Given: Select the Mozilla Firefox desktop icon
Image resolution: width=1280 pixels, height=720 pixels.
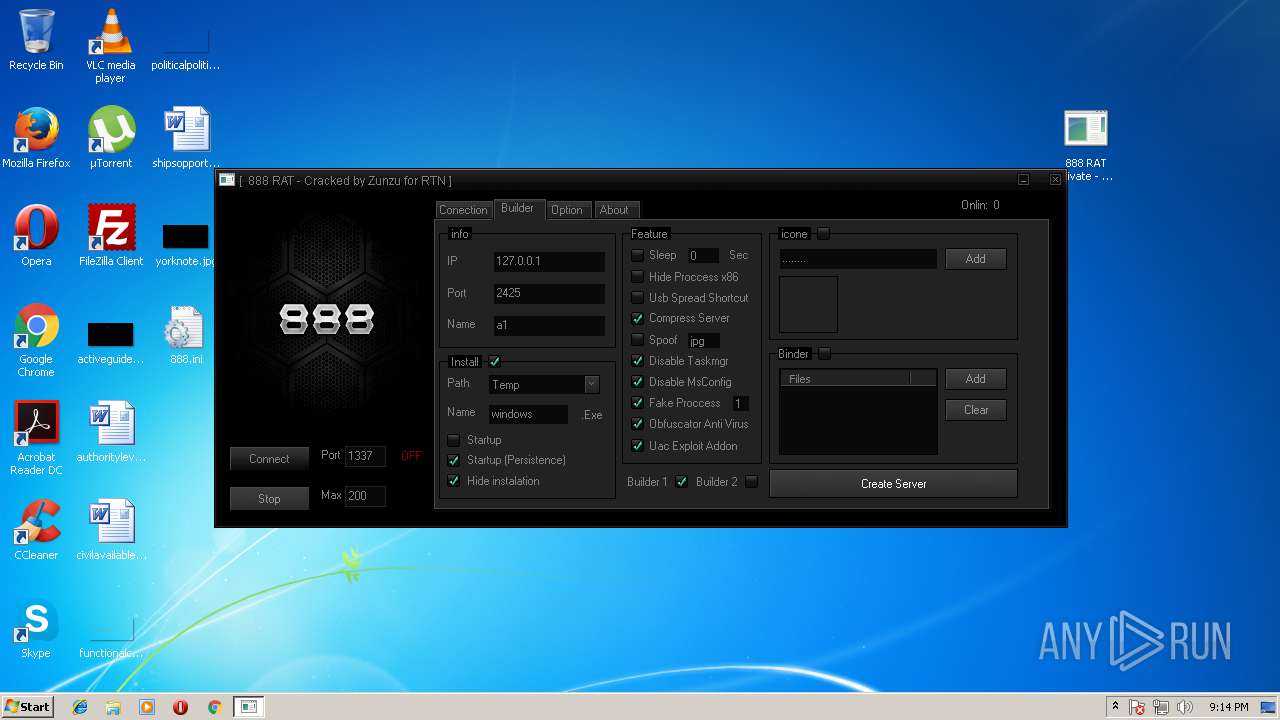Looking at the screenshot, I should point(36,138).
